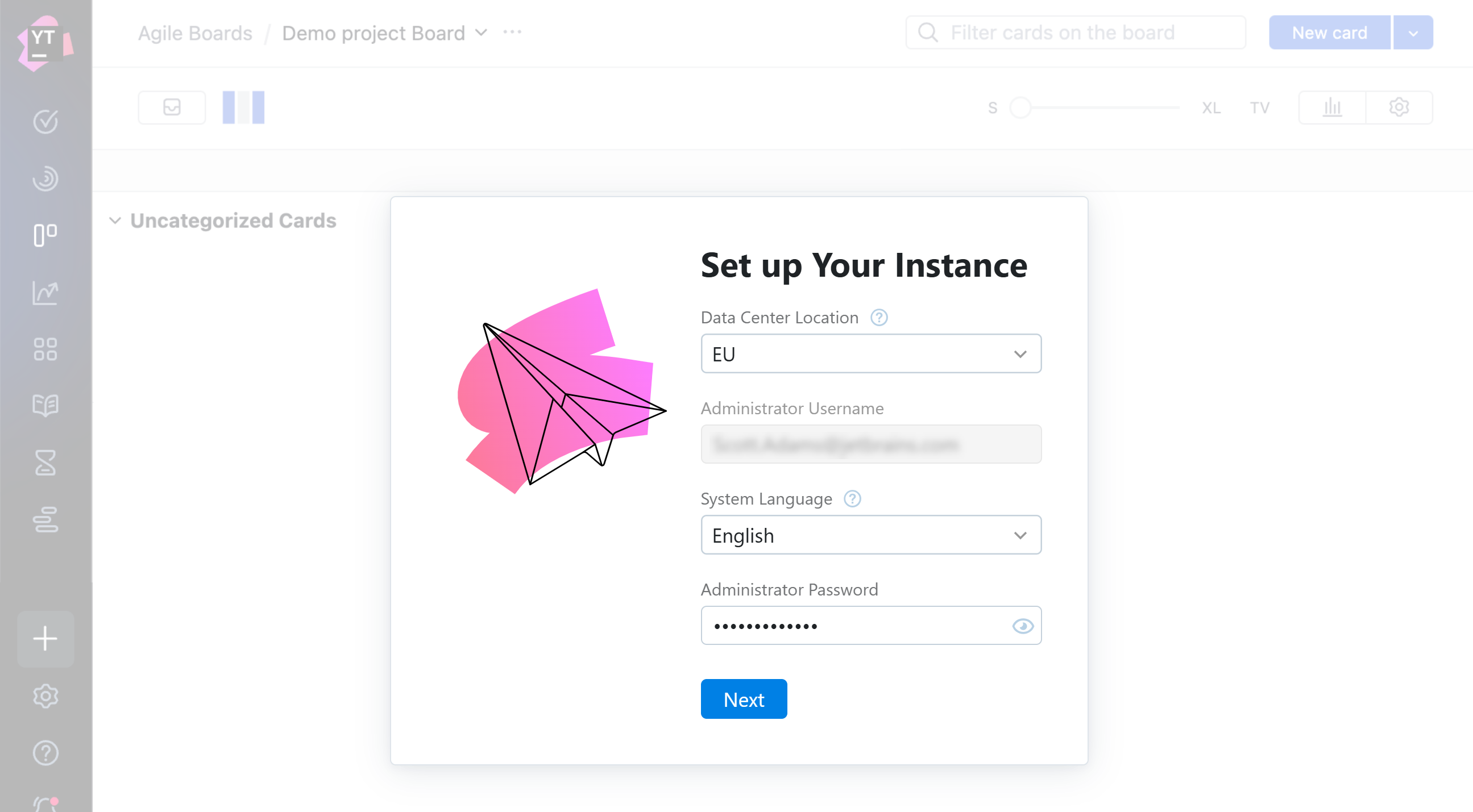The width and height of the screenshot is (1473, 812).
Task: Open the Demo project Board switcher
Action: 384,33
